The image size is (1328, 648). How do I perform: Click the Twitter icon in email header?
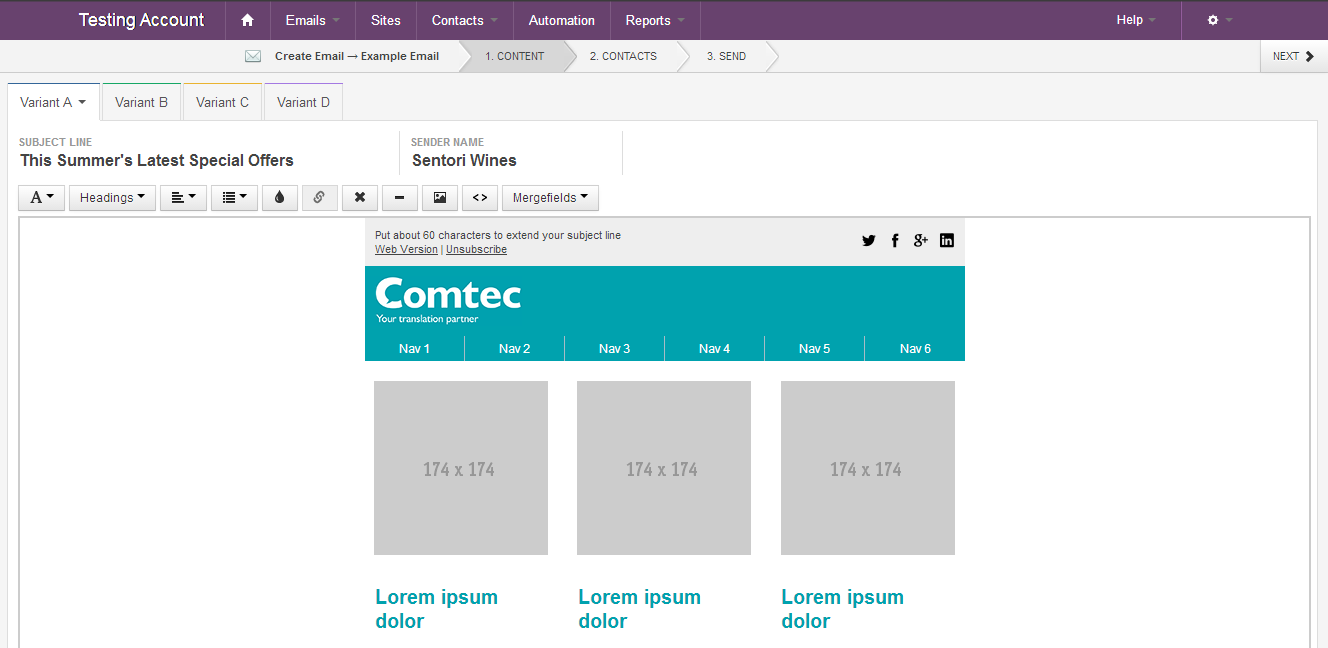click(868, 240)
